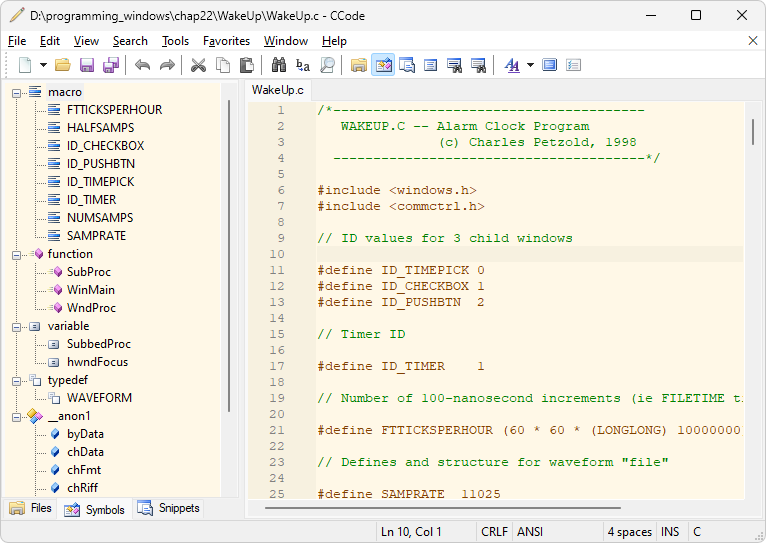Click the Paste clipboard icon

click(x=247, y=65)
